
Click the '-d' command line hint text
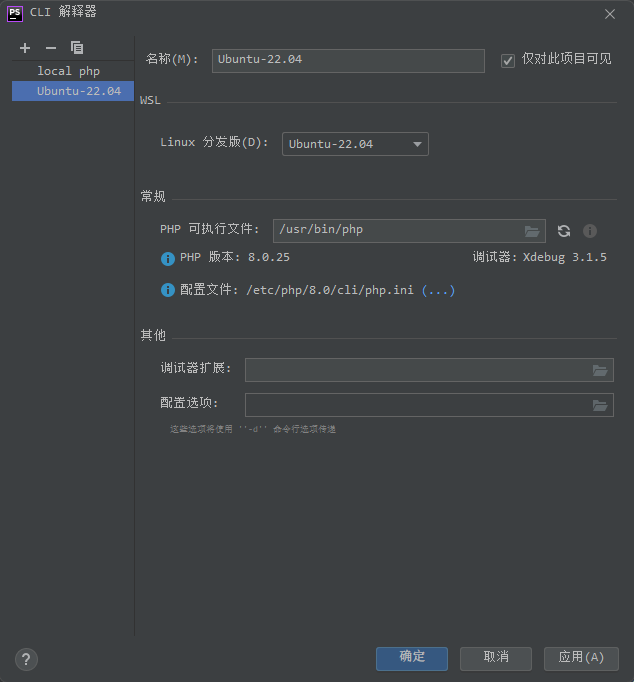pyautogui.click(x=253, y=429)
